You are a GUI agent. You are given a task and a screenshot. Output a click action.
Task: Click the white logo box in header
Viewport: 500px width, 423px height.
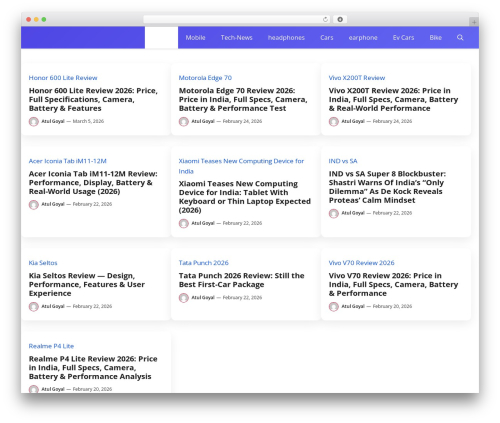(161, 38)
